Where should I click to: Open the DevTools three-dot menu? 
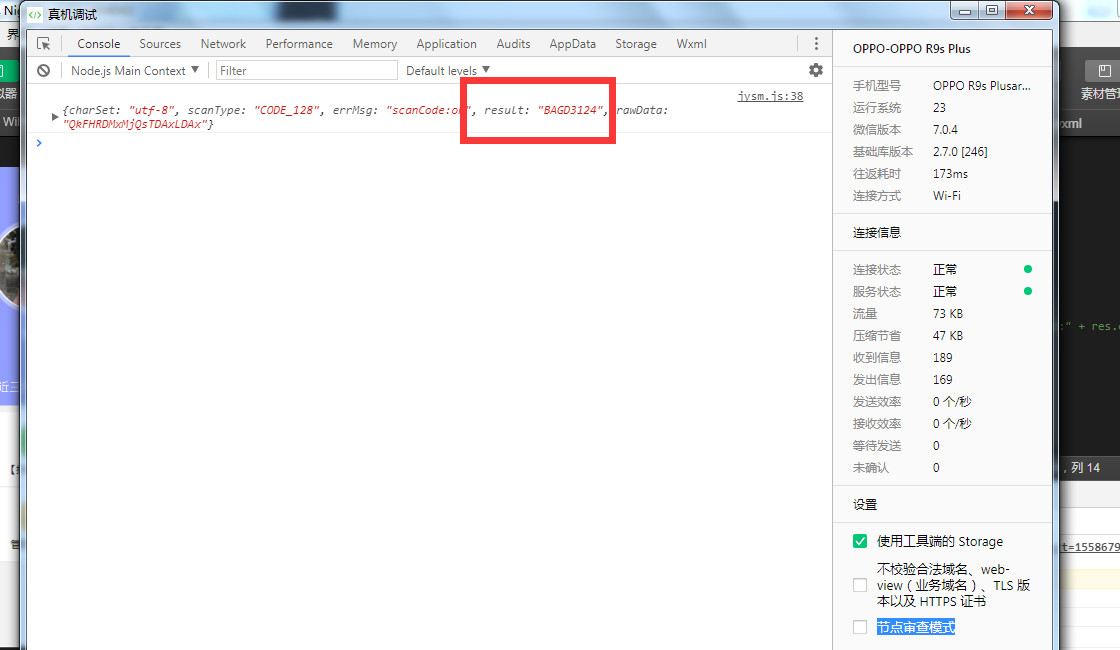[x=816, y=44]
